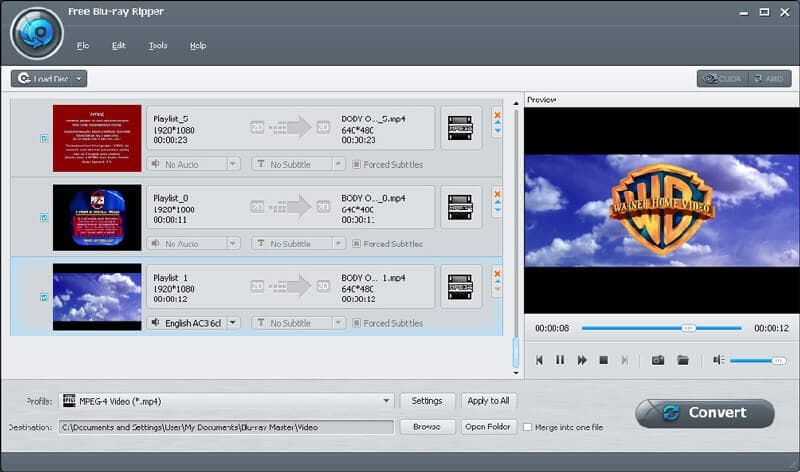Uncheck the Playlist_5 item checkbox

[x=44, y=138]
